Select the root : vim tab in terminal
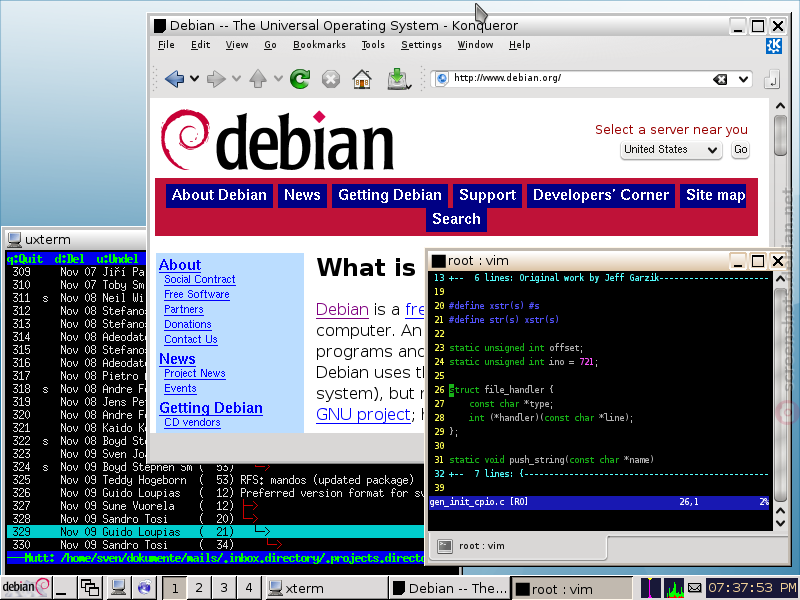 518,546
